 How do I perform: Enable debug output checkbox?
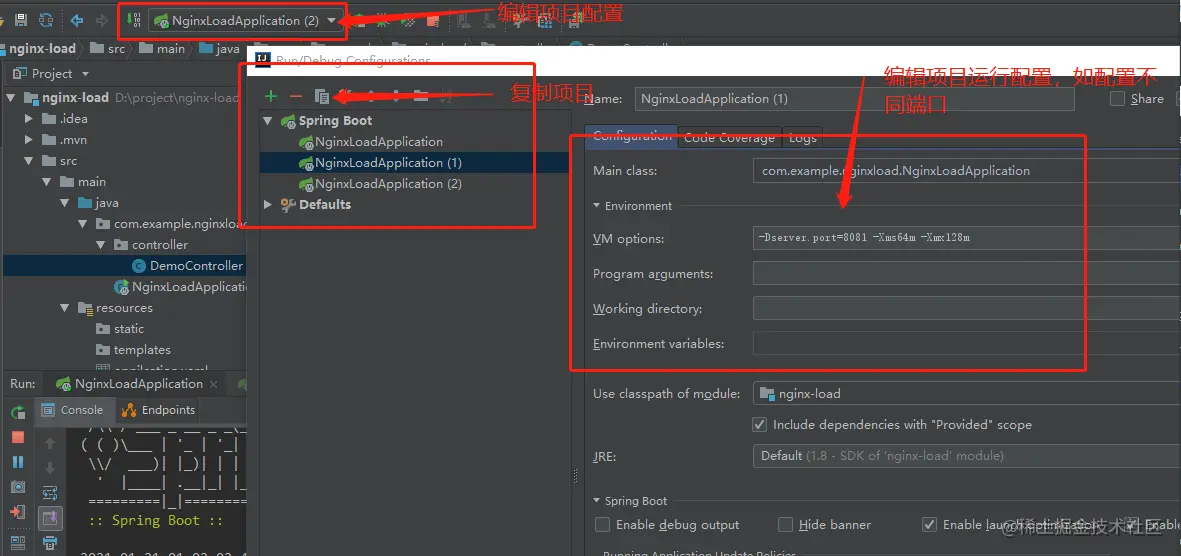[602, 524]
